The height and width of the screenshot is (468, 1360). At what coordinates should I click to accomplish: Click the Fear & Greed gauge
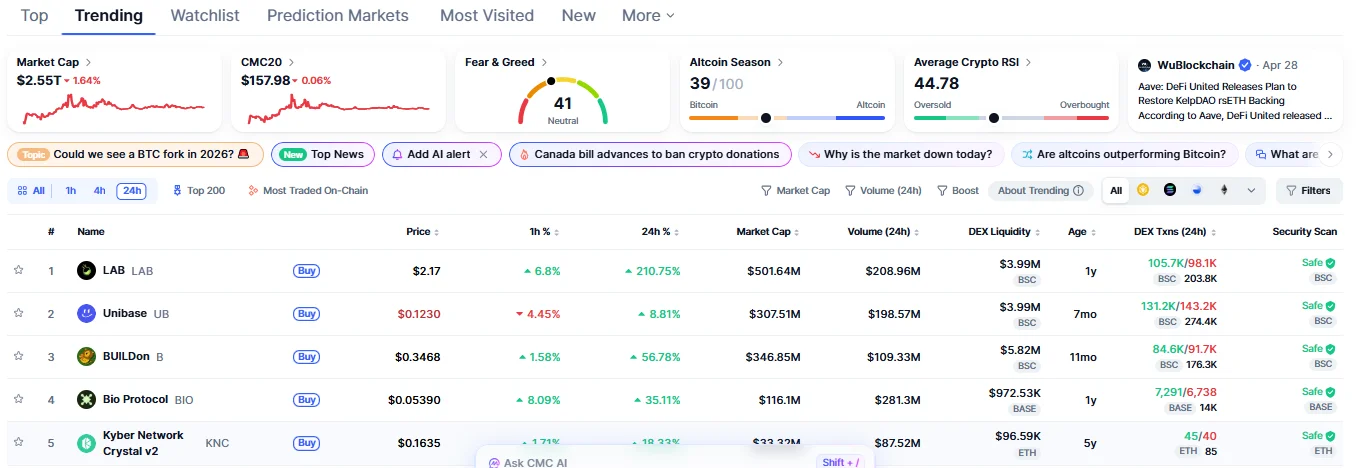[x=563, y=100]
